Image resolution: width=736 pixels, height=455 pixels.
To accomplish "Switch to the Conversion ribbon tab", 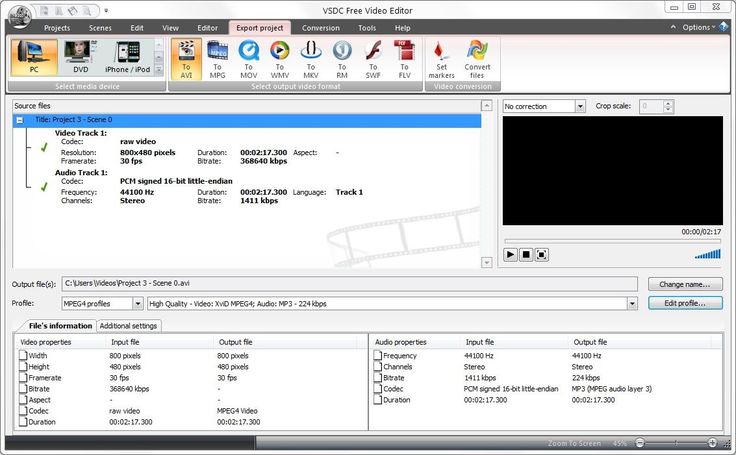I will tap(320, 28).
